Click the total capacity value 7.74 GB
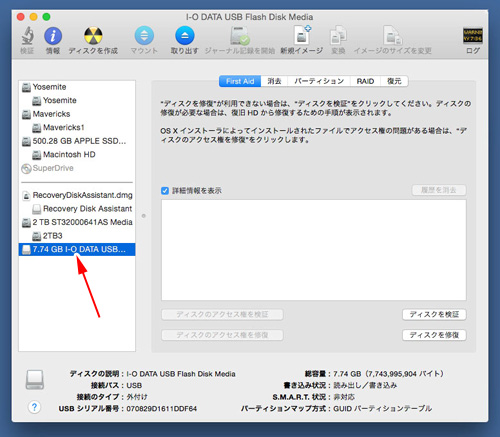500x437 pixels. [347, 374]
